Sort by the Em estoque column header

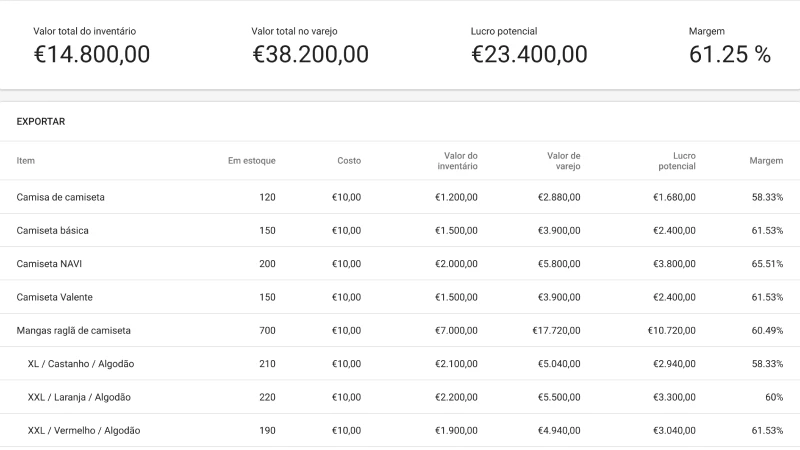tap(251, 161)
